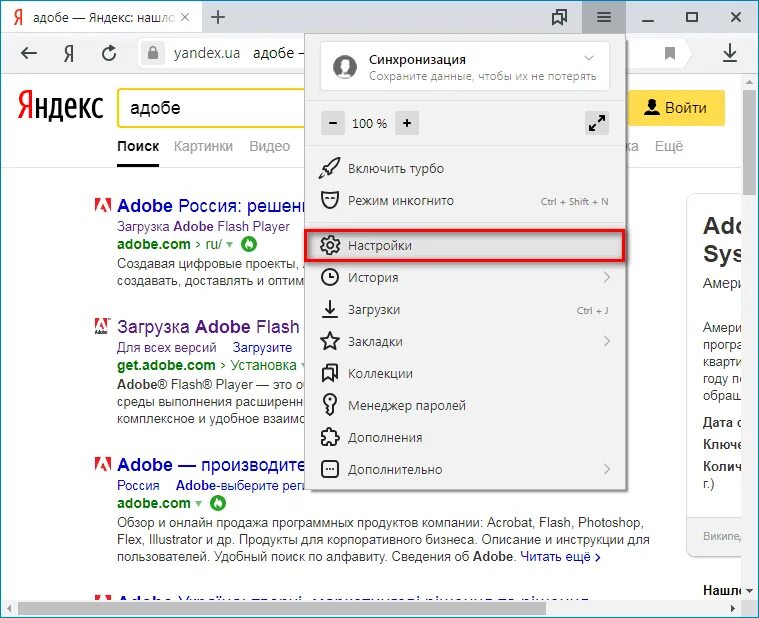Open Для всех версий sublink
Image resolution: width=759 pixels, height=618 pixels.
click(x=167, y=347)
